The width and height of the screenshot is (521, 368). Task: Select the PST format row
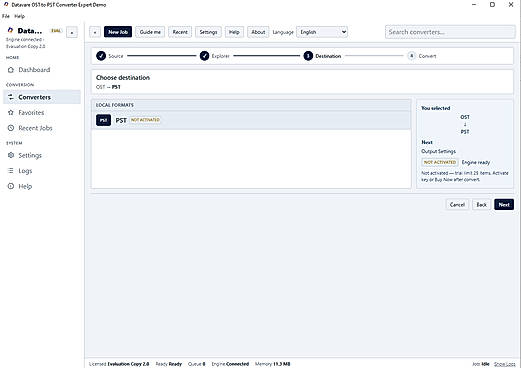tap(251, 120)
